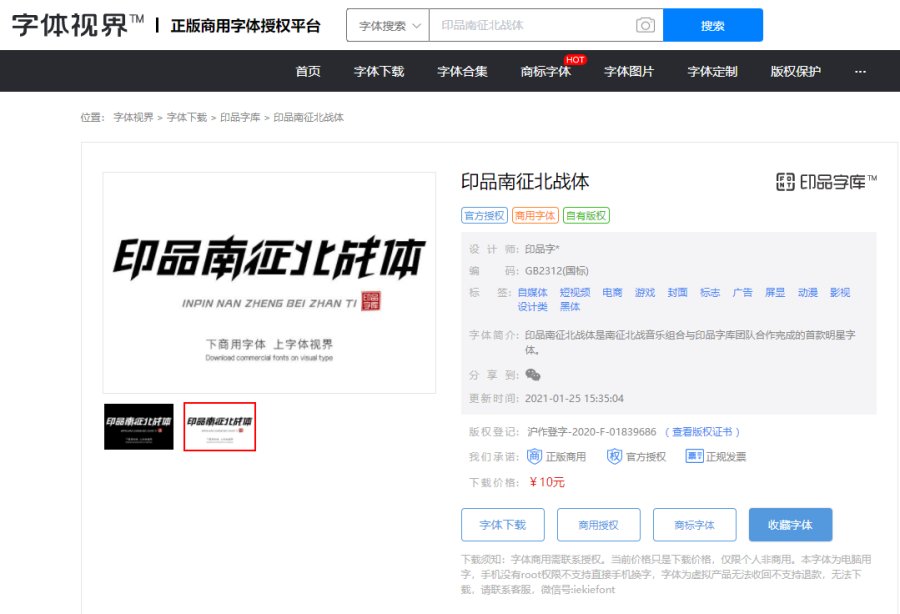Click the 收藏字体 button
Image resolution: width=900 pixels, height=614 pixels.
pos(791,524)
